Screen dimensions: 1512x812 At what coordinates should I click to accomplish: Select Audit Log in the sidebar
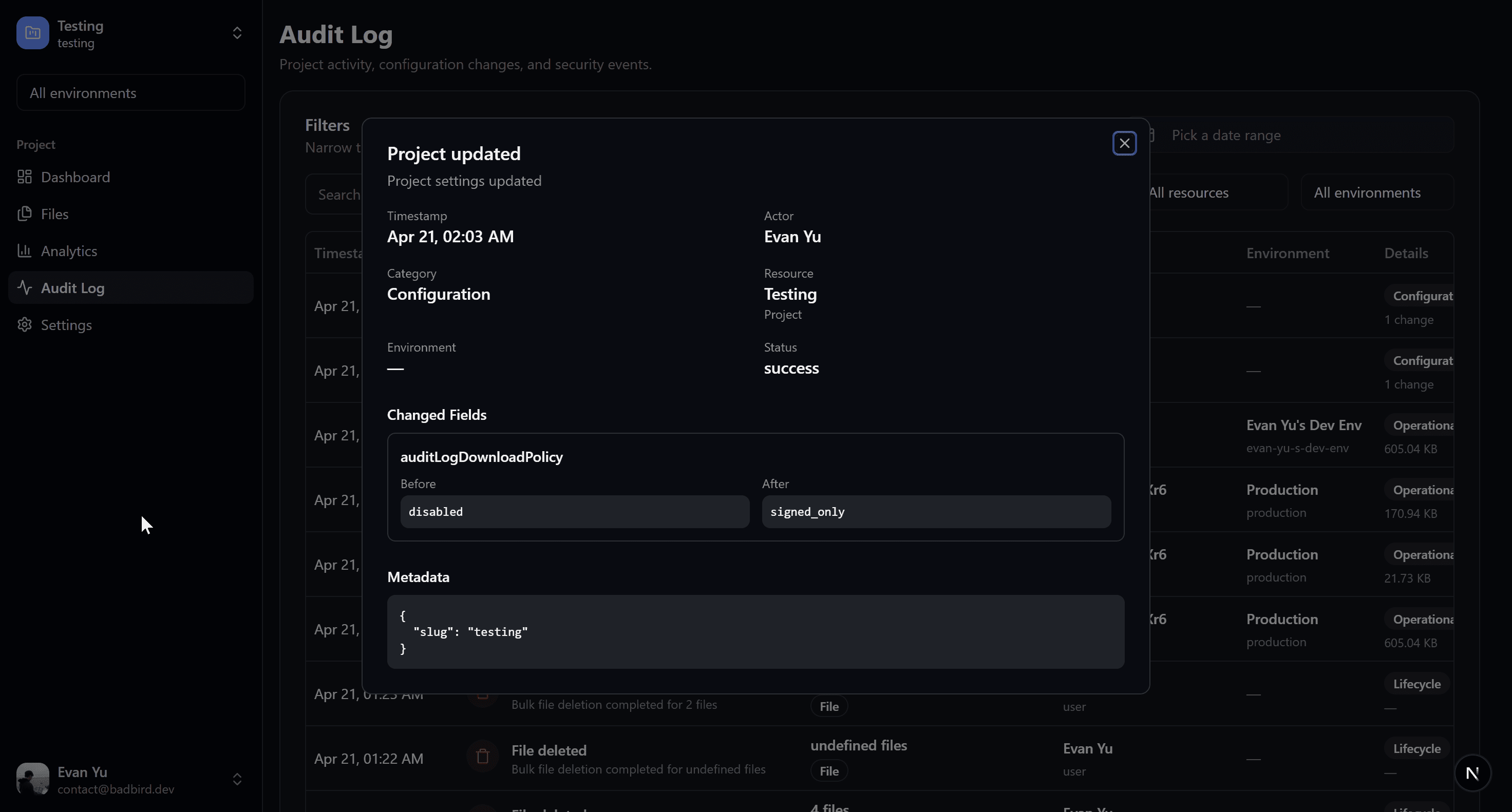(131, 287)
